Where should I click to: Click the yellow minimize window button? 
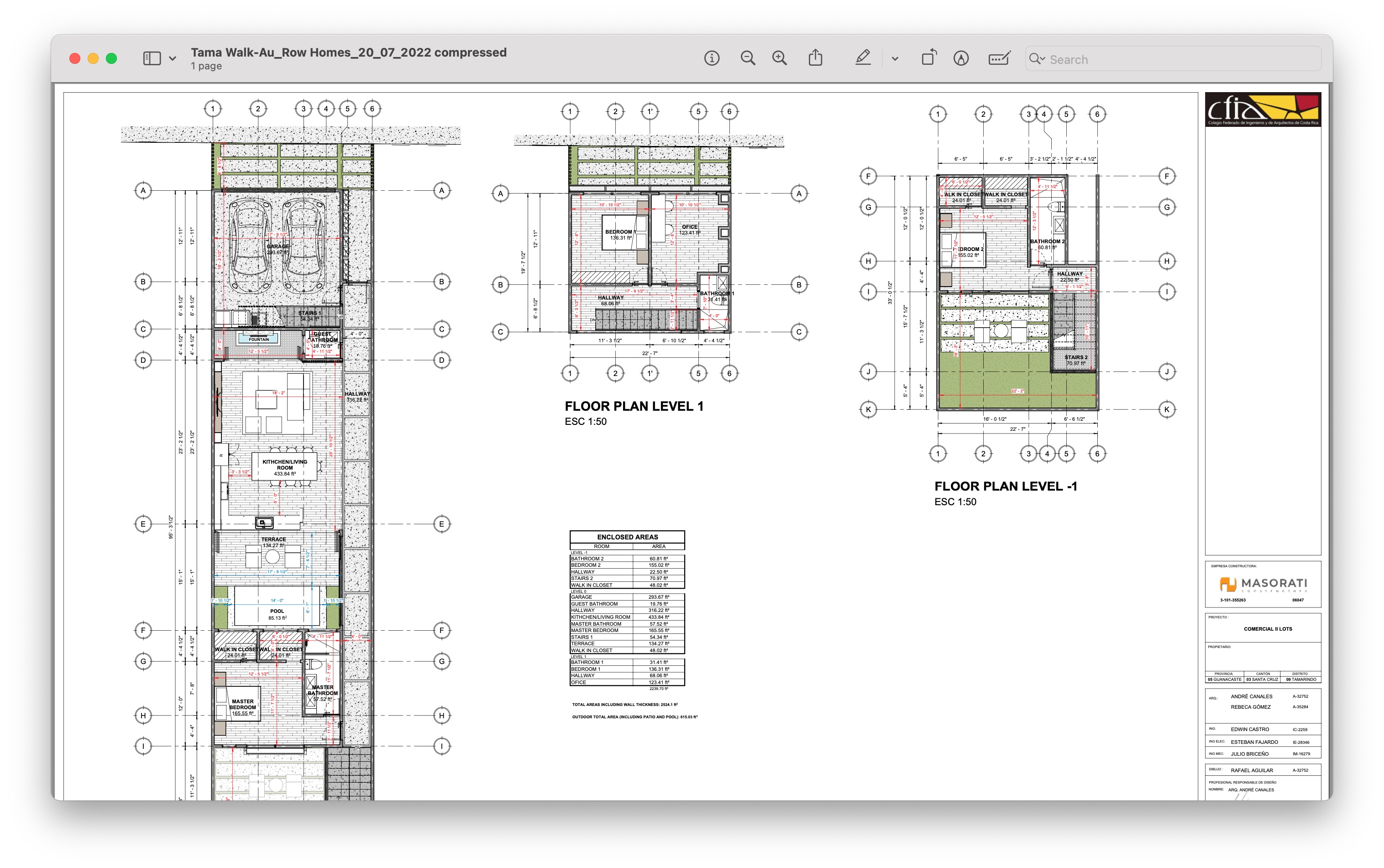tap(93, 58)
